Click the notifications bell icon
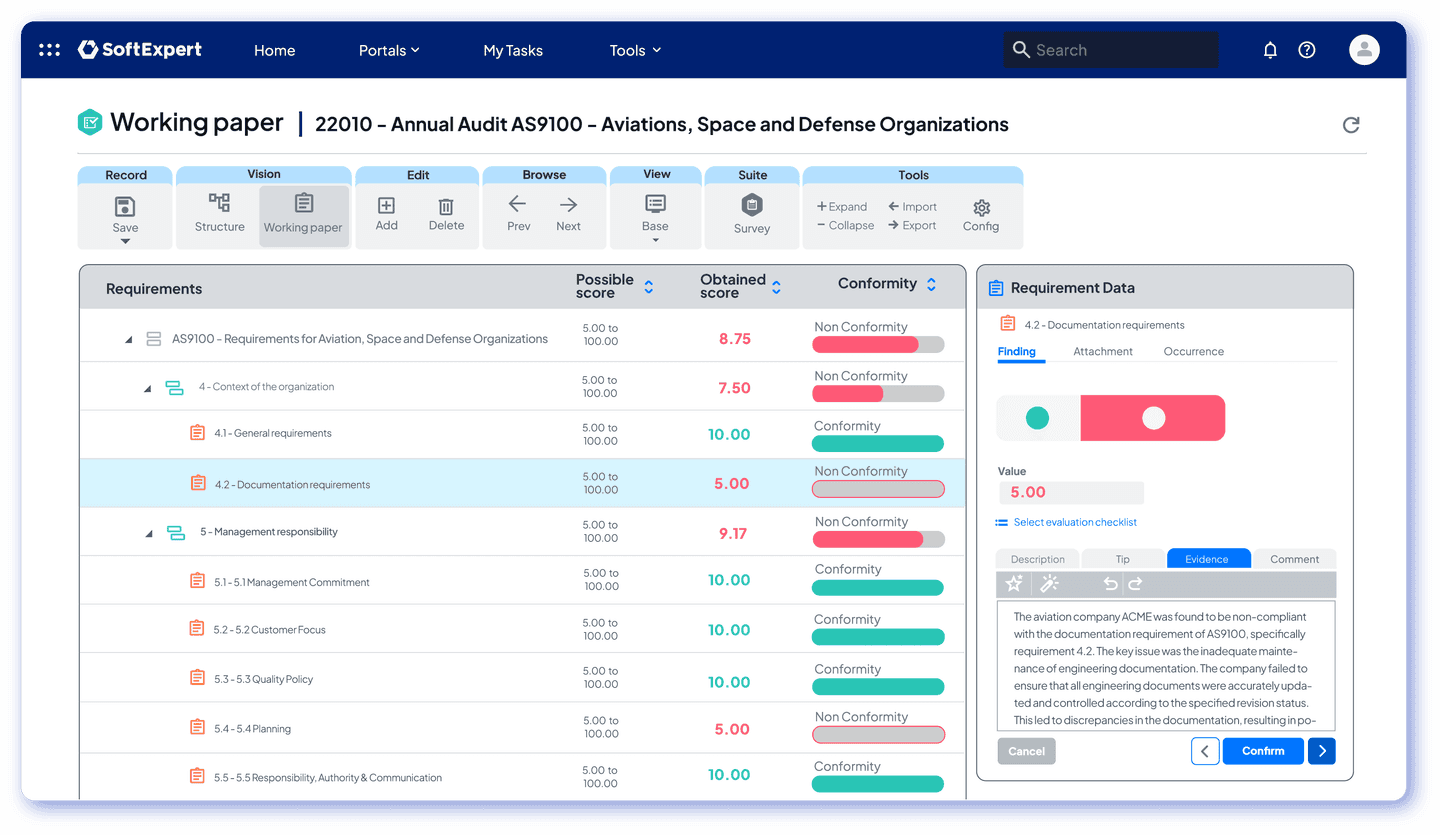Viewport: 1440px width, 835px height. coord(1270,50)
